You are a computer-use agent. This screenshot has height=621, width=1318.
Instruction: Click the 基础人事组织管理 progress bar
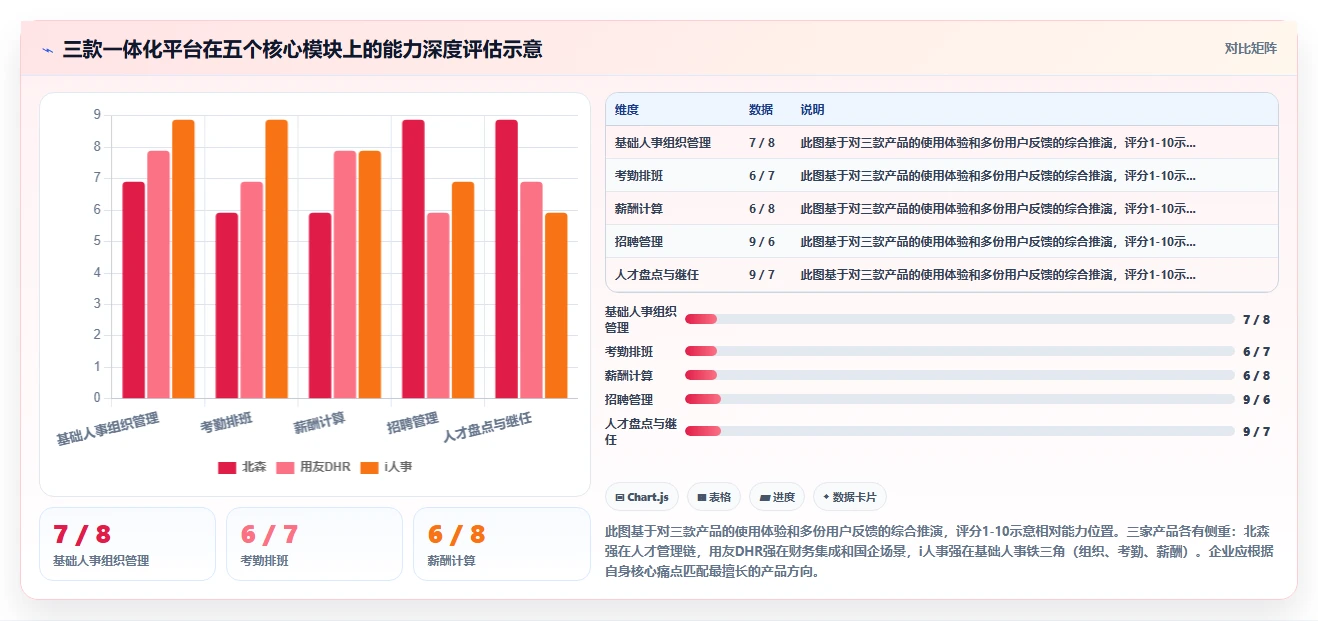click(x=960, y=319)
